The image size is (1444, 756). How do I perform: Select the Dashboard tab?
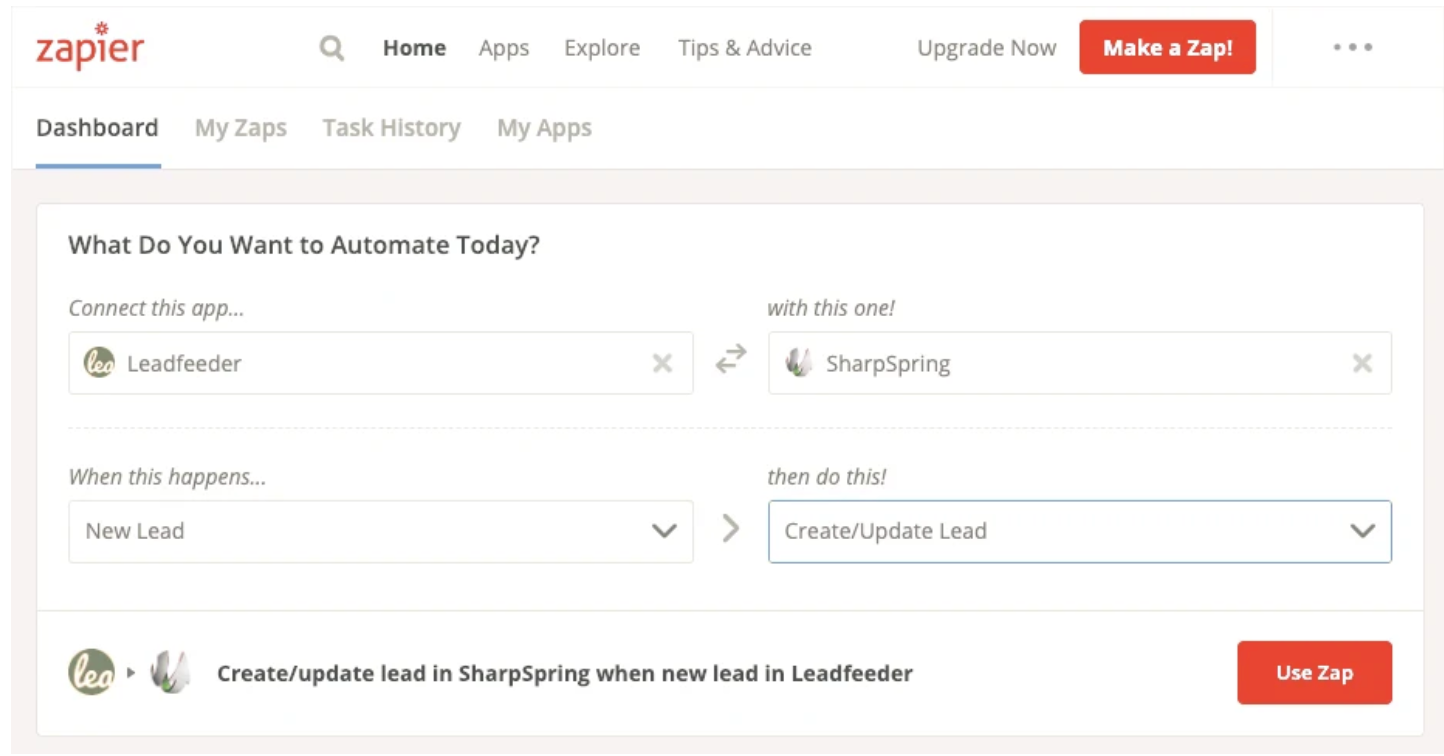97,128
